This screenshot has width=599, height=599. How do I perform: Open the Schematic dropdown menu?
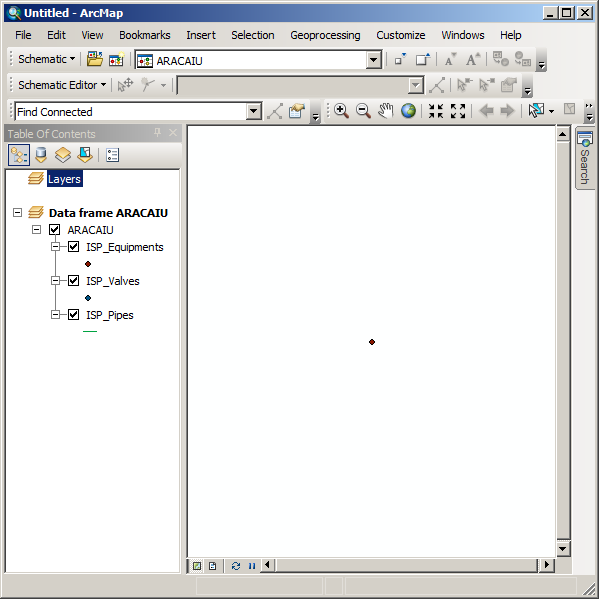(x=46, y=59)
